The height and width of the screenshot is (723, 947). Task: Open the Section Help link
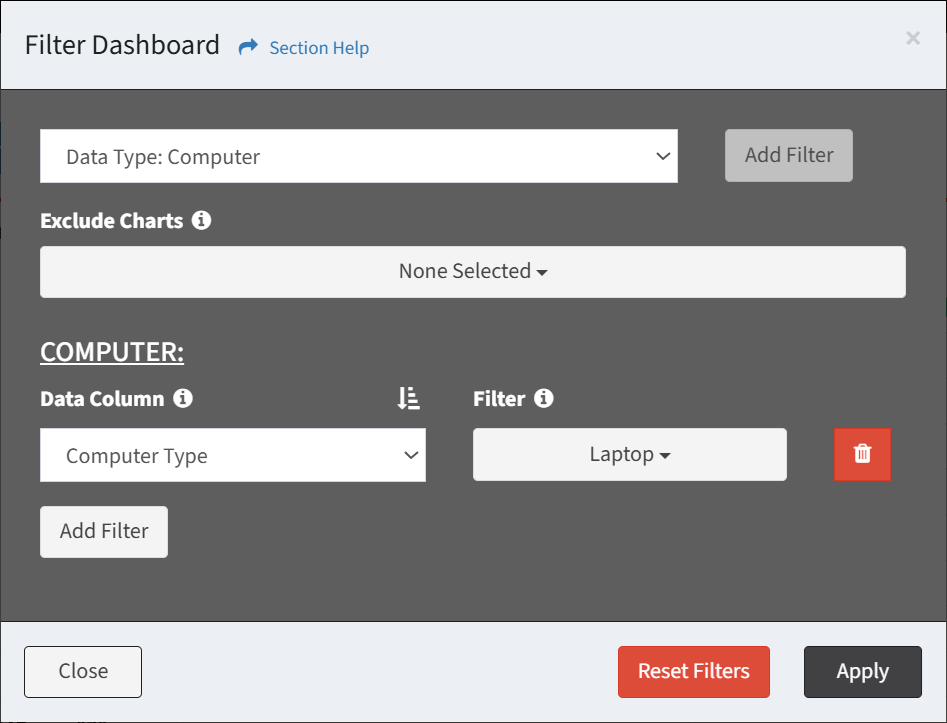[x=319, y=48]
